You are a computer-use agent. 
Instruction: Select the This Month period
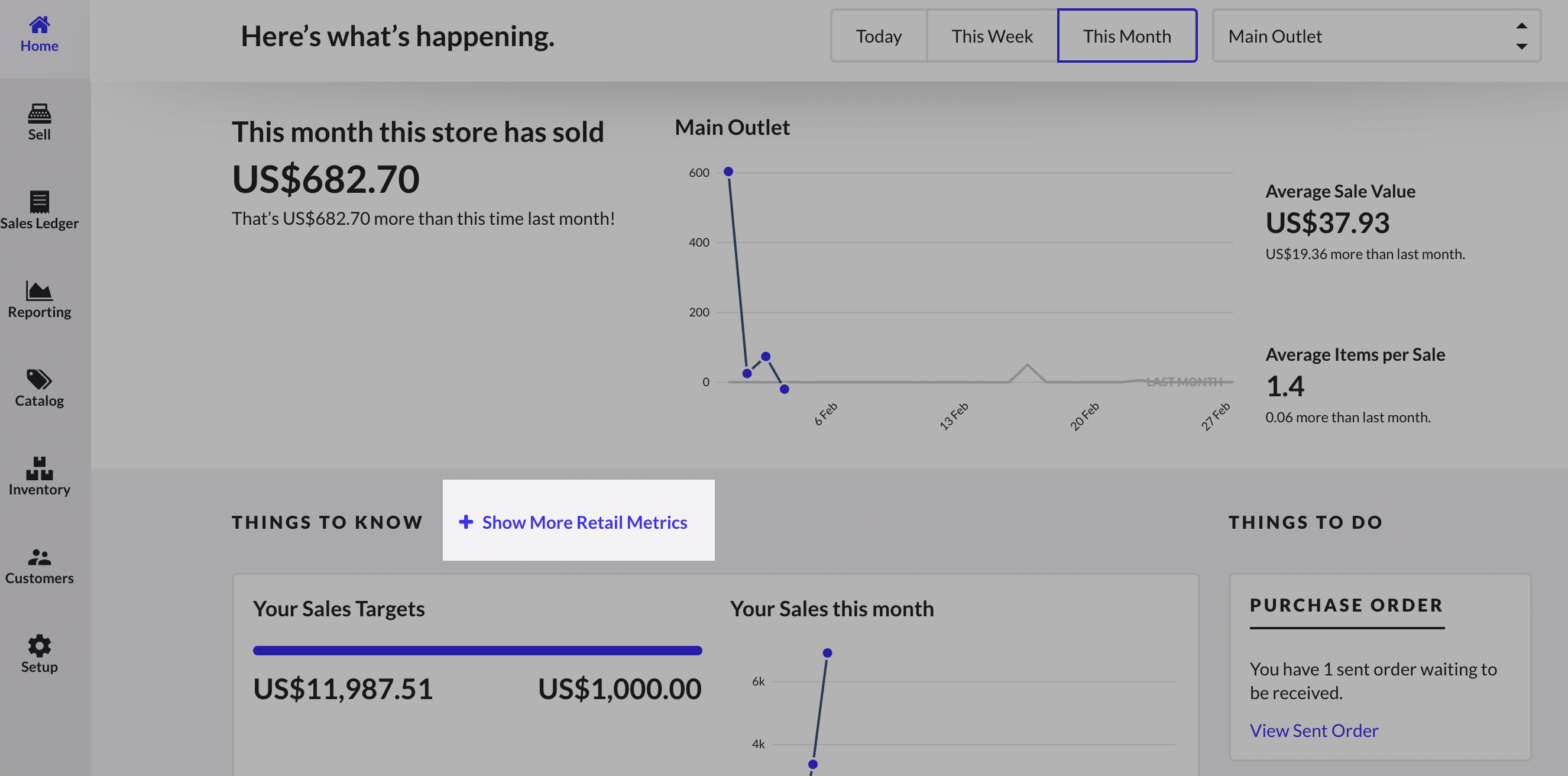[1127, 36]
